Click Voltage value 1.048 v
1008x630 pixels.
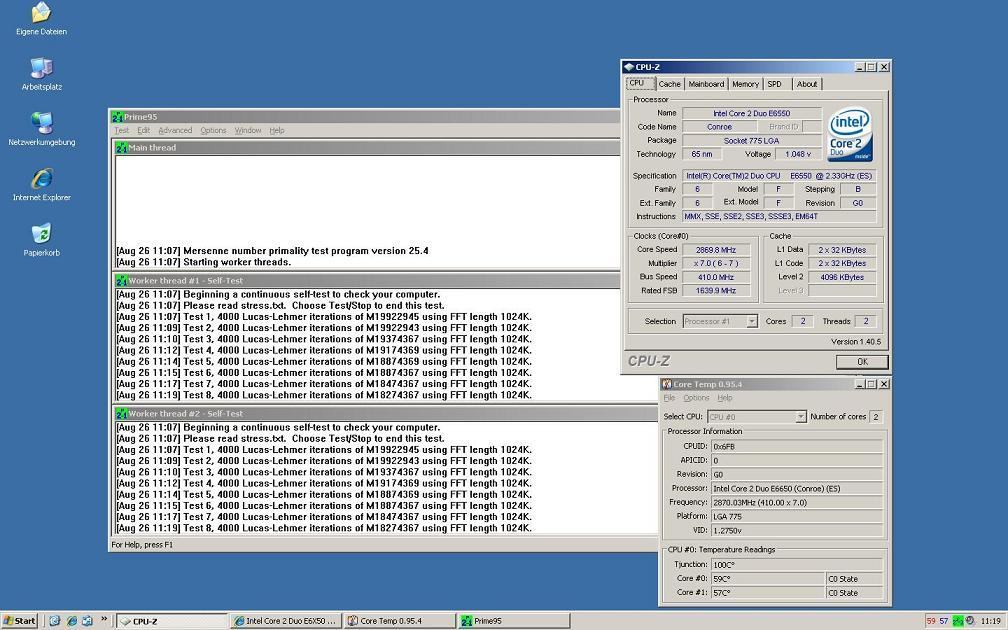(798, 154)
